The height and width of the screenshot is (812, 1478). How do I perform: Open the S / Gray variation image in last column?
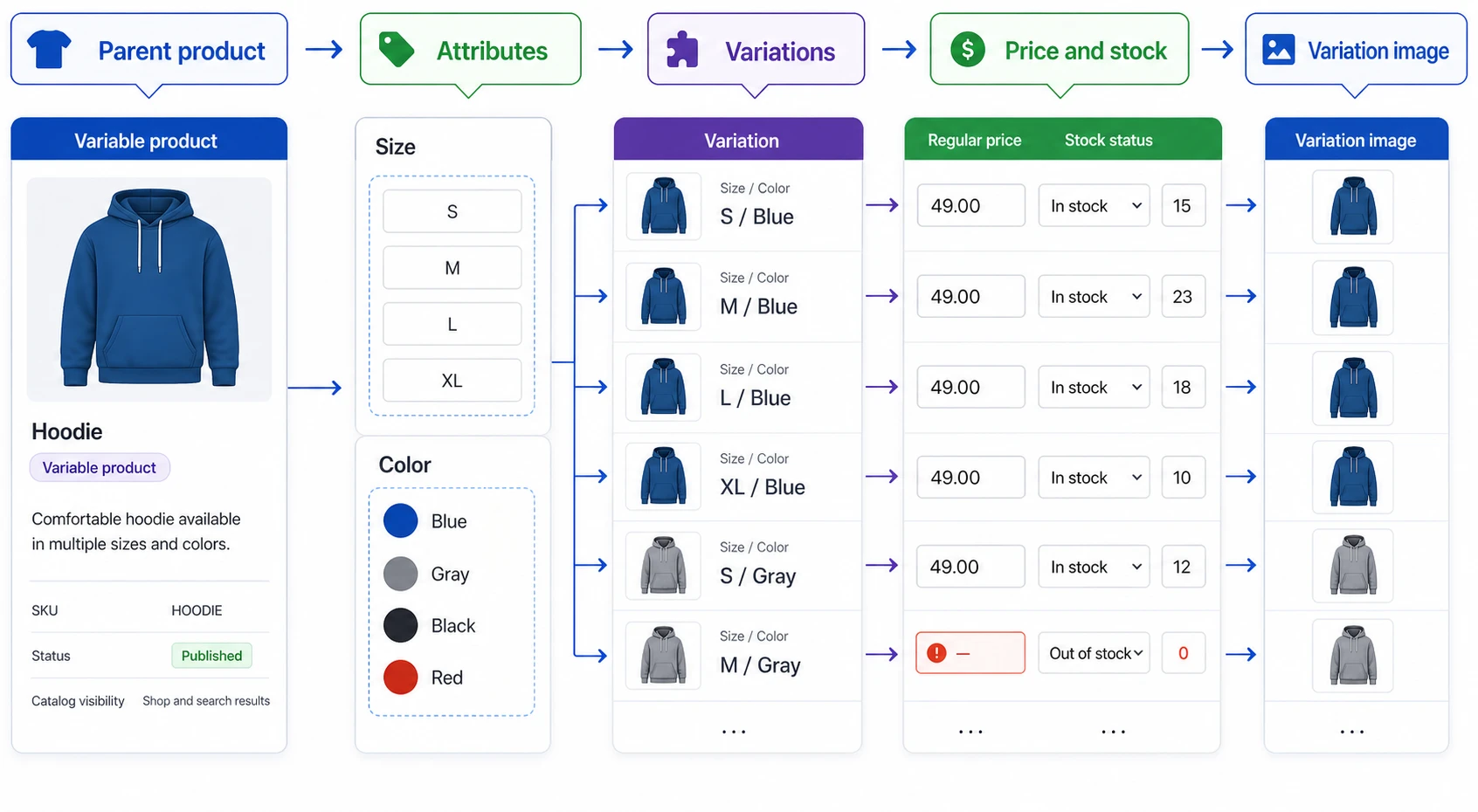point(1352,566)
